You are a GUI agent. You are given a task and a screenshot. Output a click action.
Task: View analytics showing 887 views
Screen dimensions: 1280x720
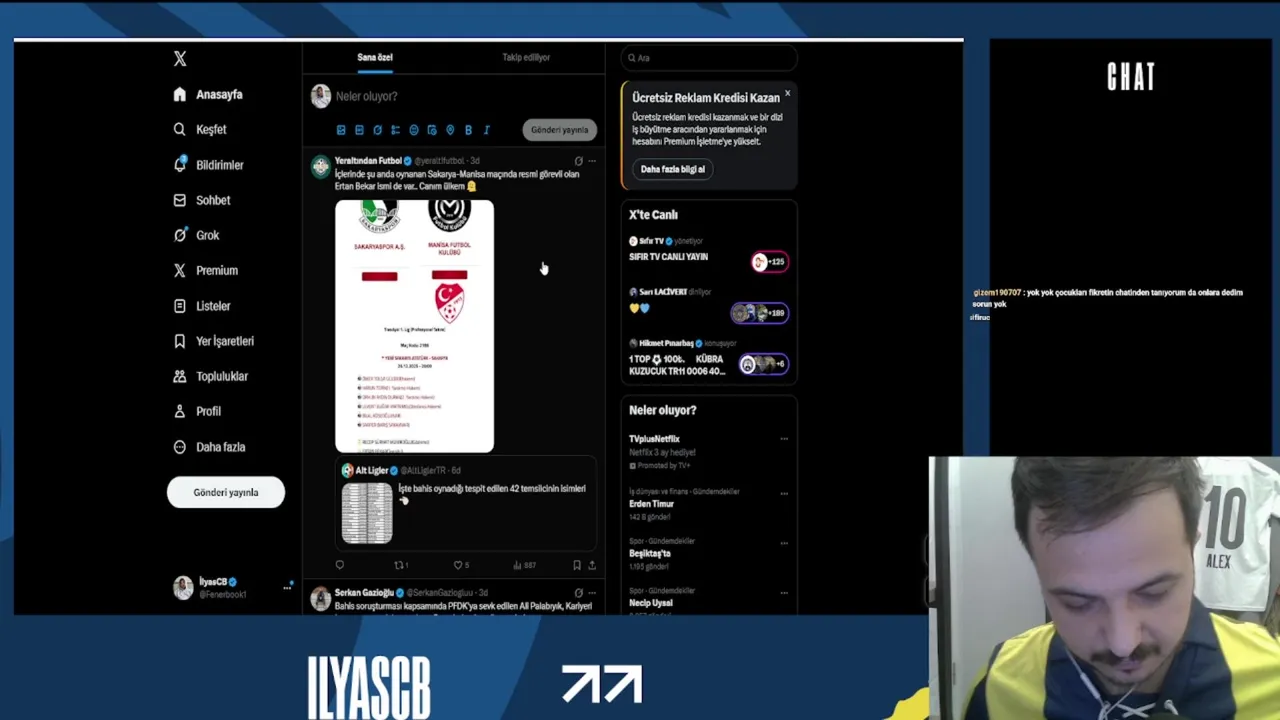tap(525, 565)
